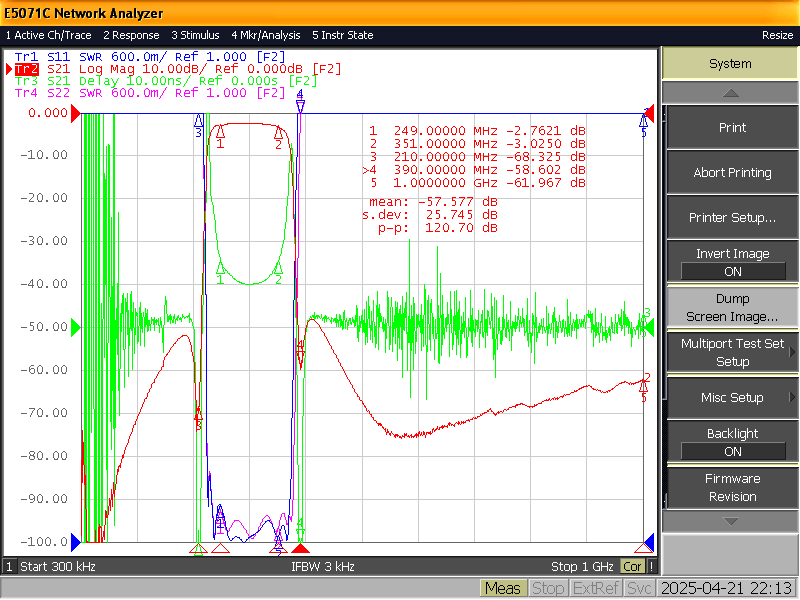Expand the Misc Setup submenu
The height and width of the screenshot is (600, 800).
point(732,397)
